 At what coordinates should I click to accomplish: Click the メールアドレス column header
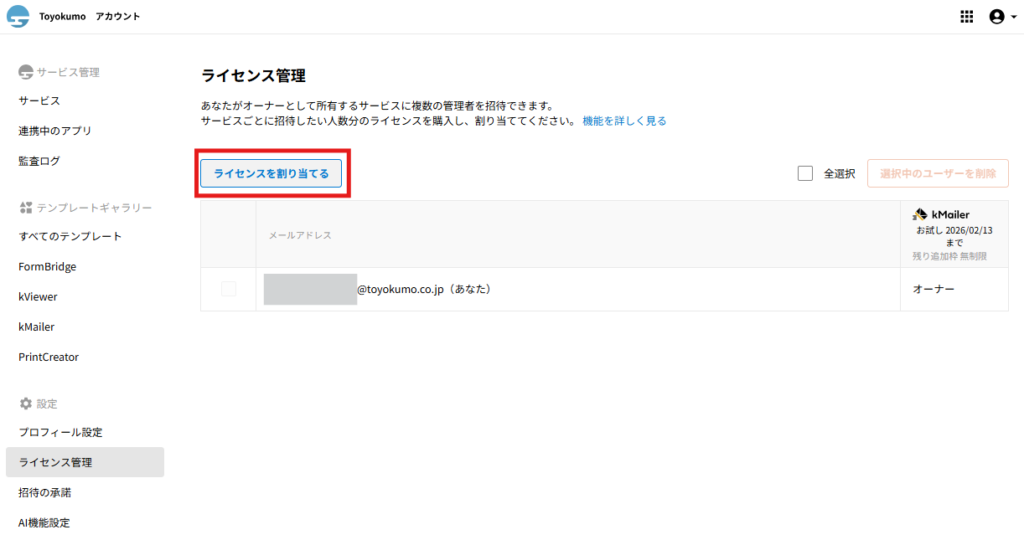(x=300, y=235)
